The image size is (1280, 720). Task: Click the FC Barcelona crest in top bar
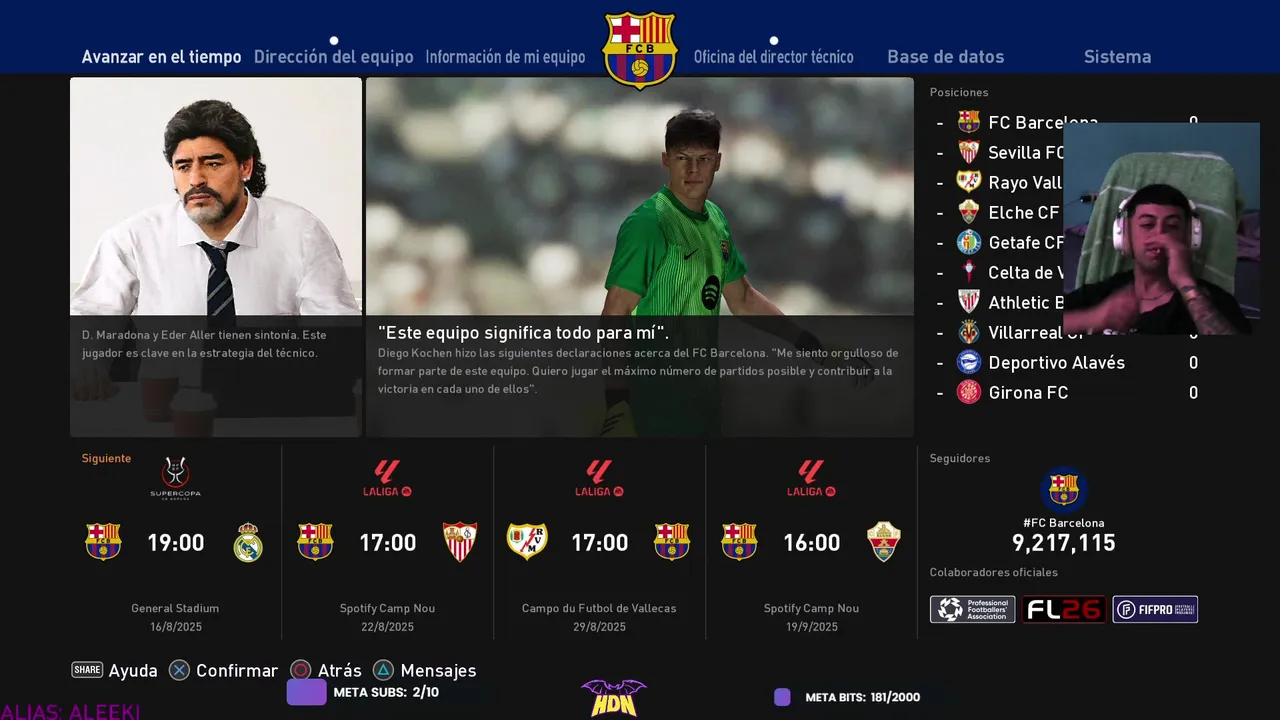point(640,50)
